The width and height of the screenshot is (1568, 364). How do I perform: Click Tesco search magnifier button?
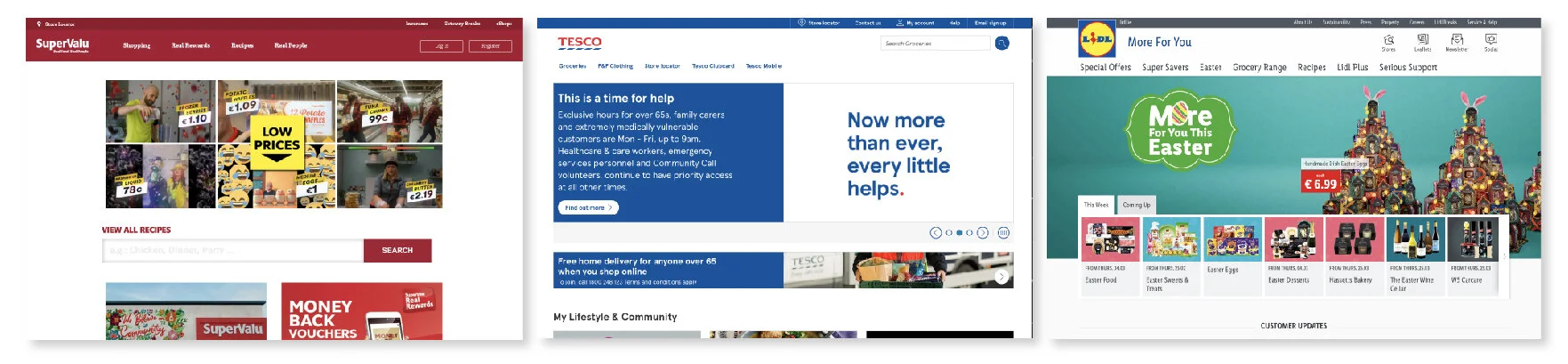[1002, 43]
